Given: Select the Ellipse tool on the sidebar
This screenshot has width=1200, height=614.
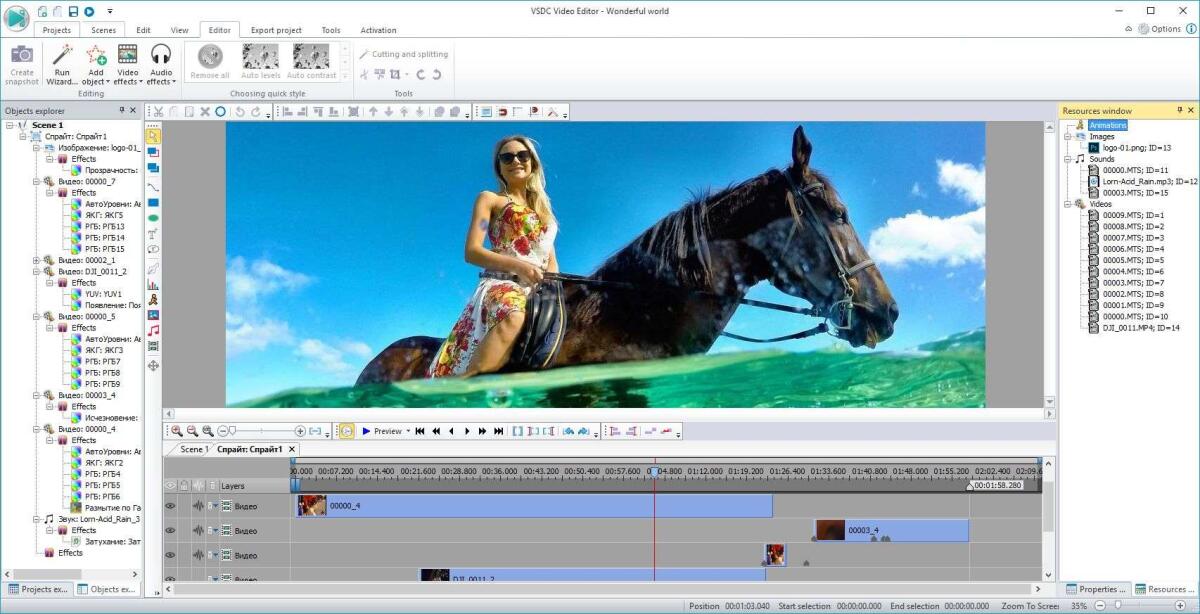Looking at the screenshot, I should tap(154, 219).
